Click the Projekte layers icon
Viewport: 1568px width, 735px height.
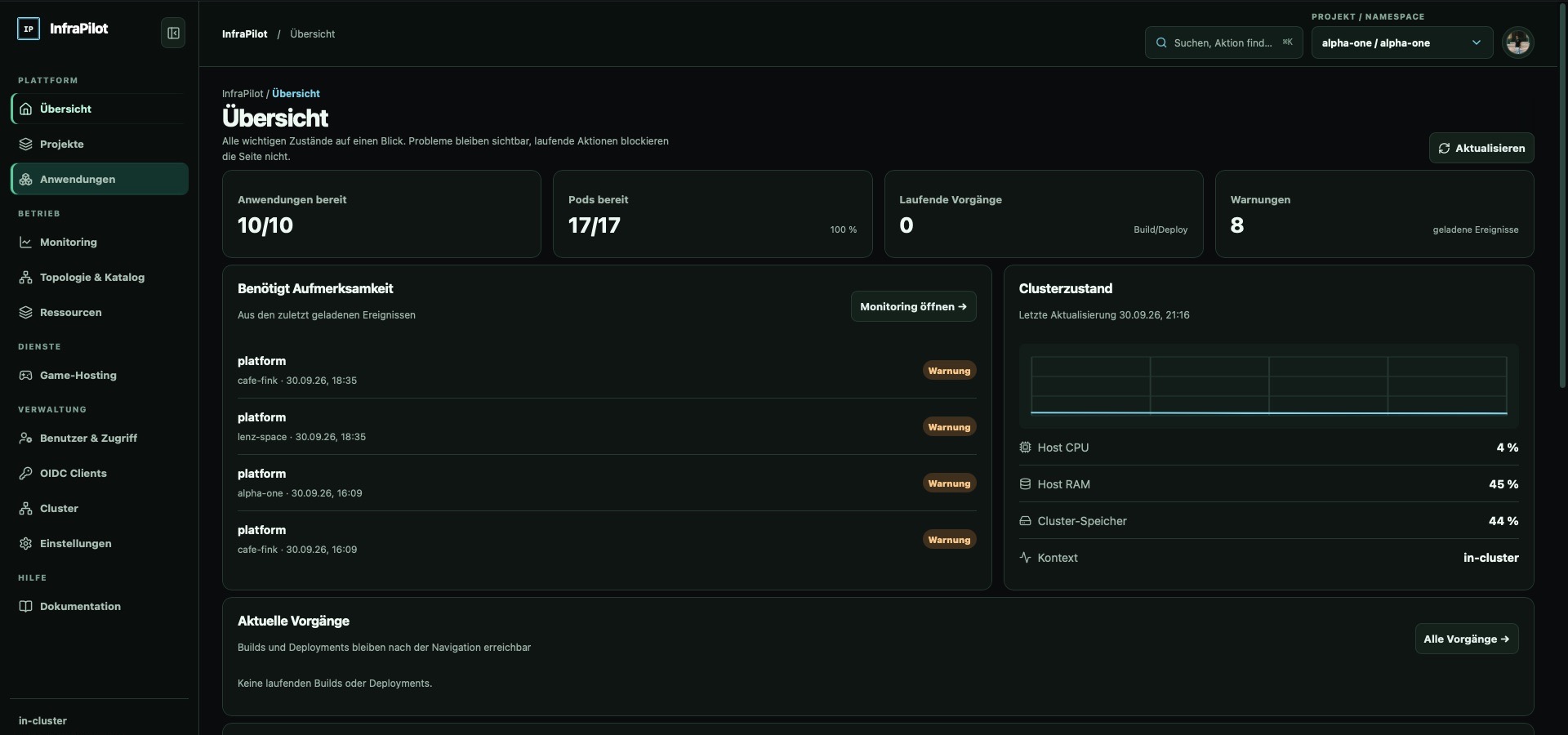click(26, 144)
